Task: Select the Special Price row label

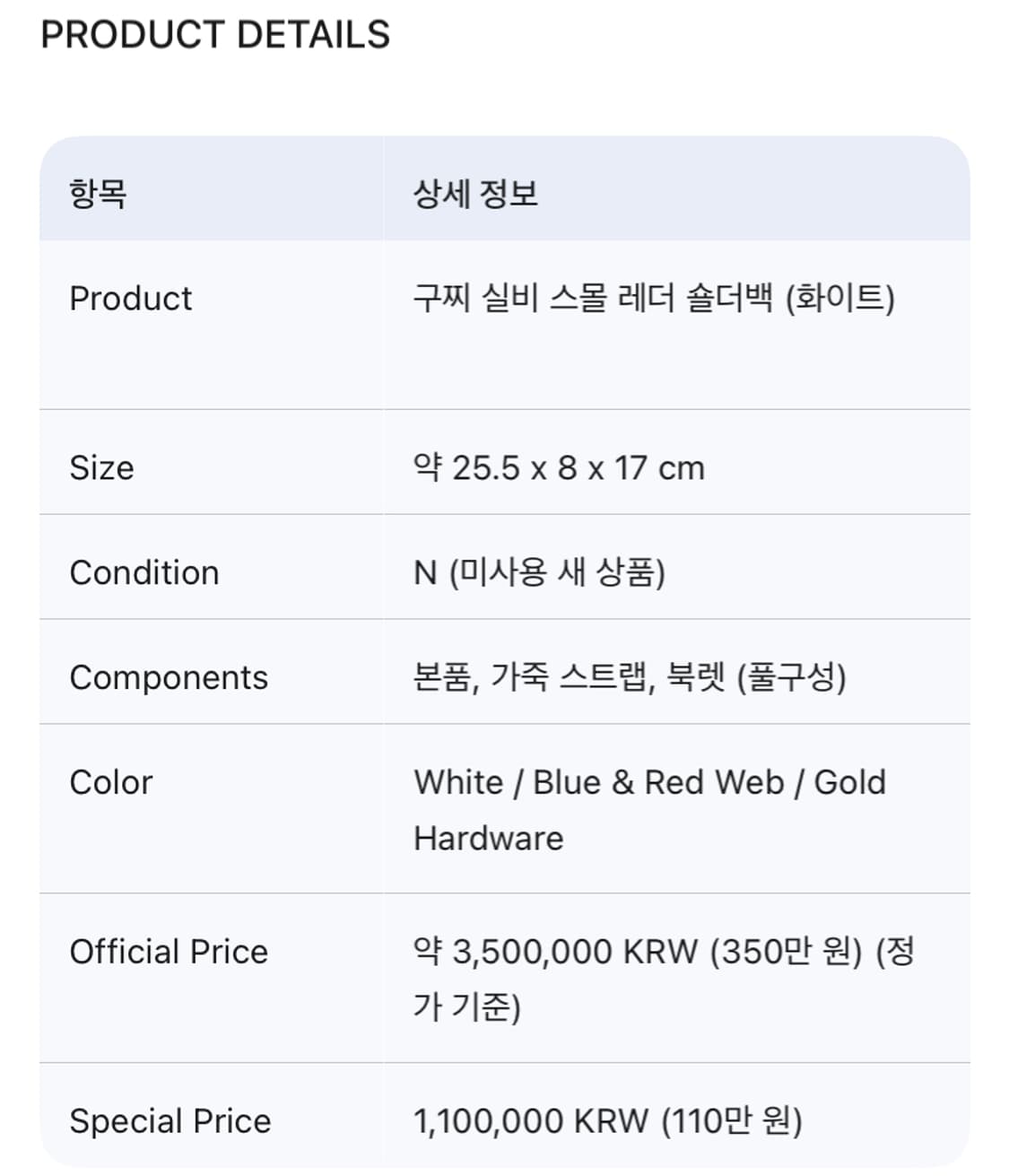Action: (x=170, y=1121)
